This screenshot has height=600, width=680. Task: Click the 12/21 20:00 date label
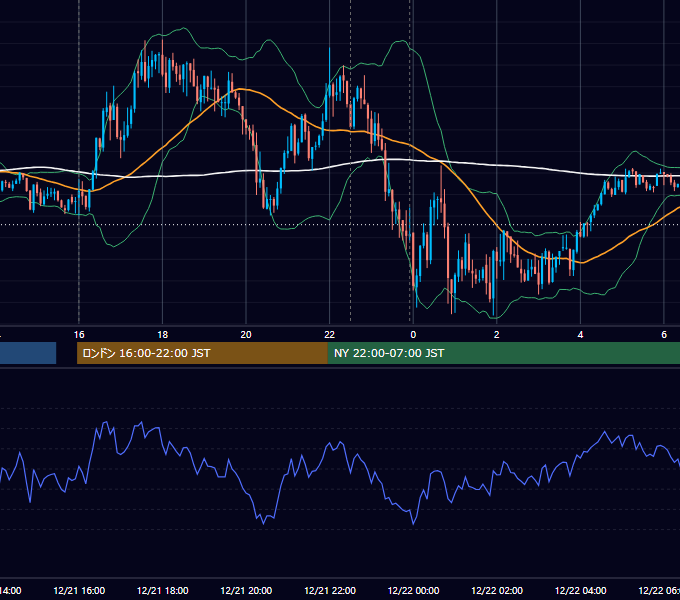[x=246, y=590]
